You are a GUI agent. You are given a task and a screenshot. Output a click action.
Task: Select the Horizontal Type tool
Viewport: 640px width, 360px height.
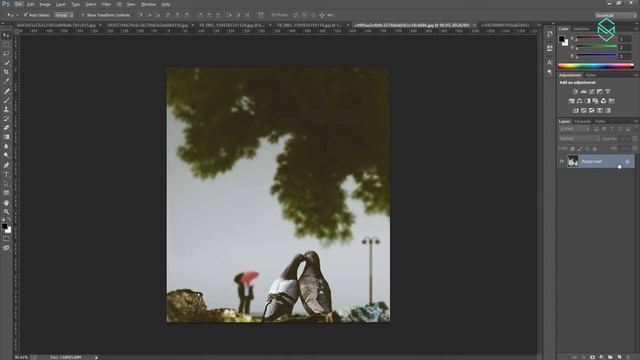(x=6, y=174)
